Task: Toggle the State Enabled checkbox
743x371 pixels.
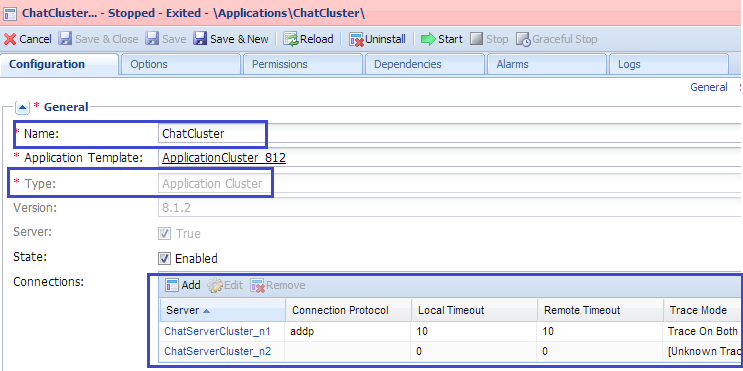Action: click(x=164, y=259)
